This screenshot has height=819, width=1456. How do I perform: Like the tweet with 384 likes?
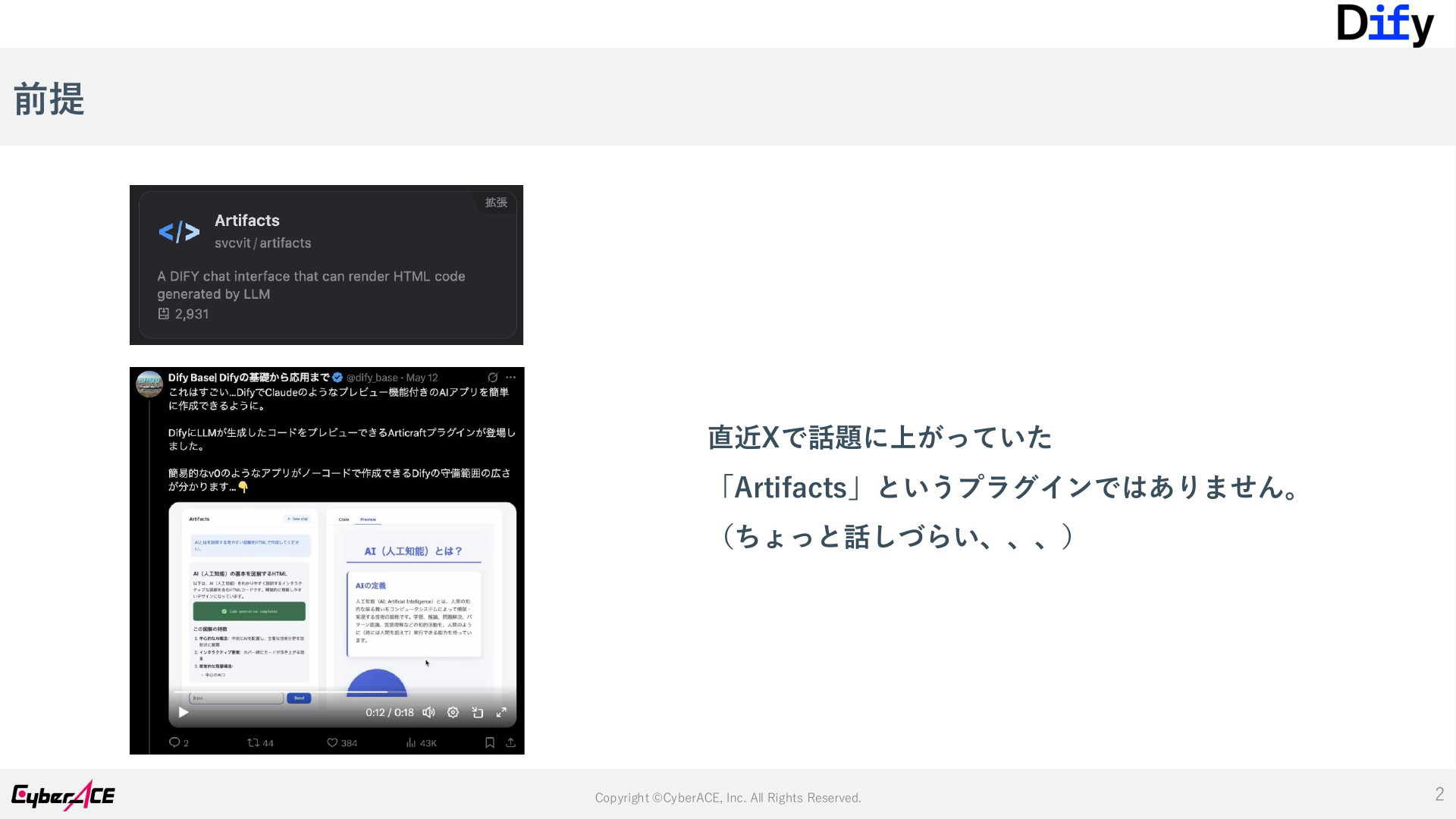coord(332,743)
